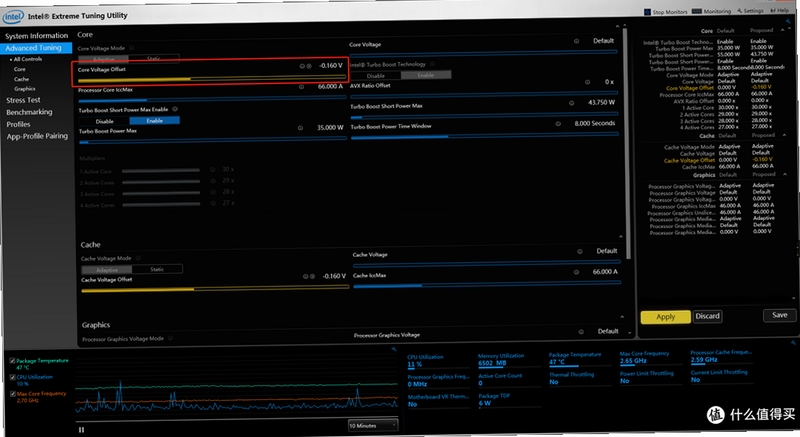Select Cache sub-item in sidebar
800x437 pixels.
[21, 79]
